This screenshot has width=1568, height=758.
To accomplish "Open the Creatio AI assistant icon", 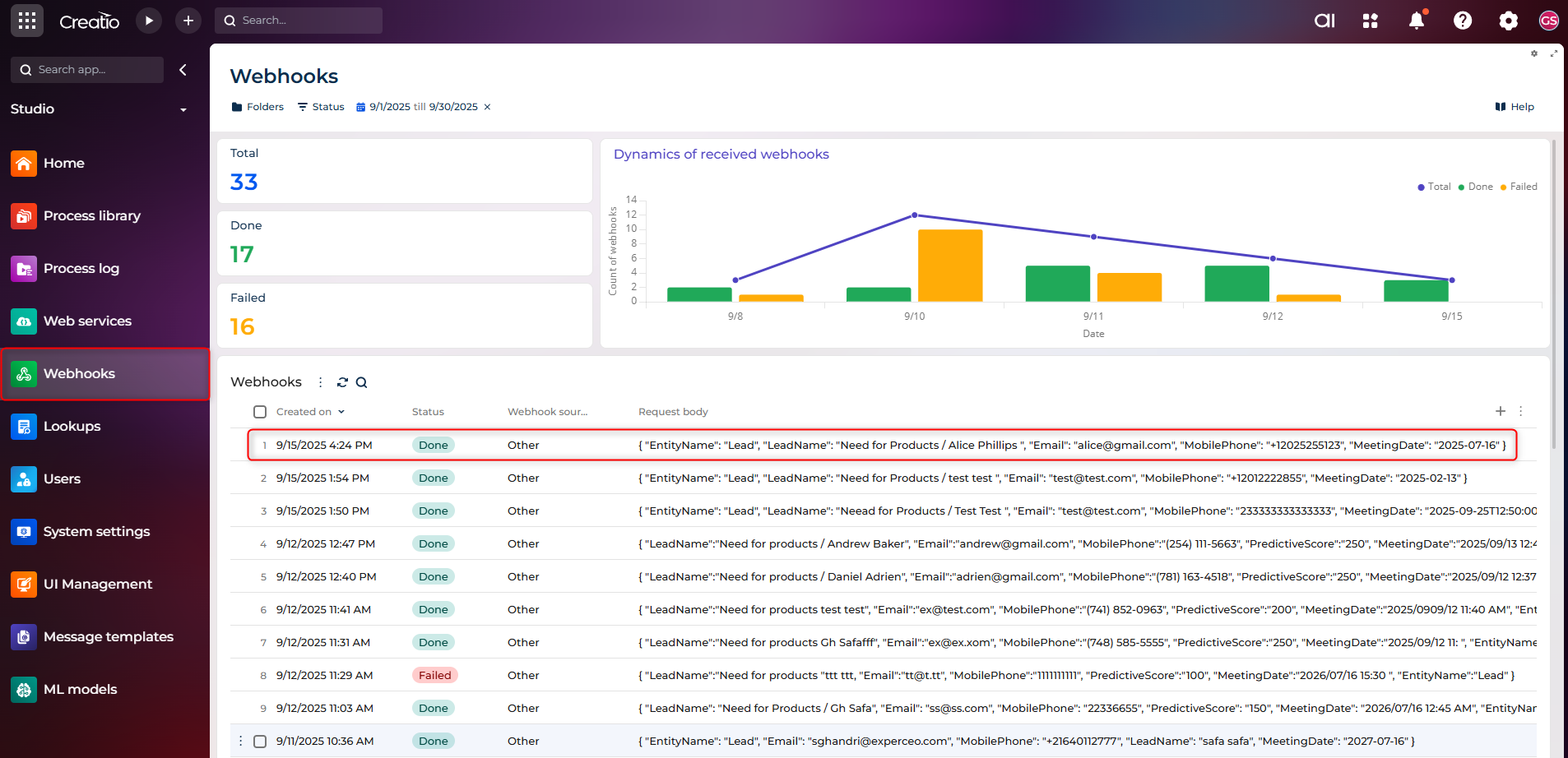I will [x=1324, y=21].
